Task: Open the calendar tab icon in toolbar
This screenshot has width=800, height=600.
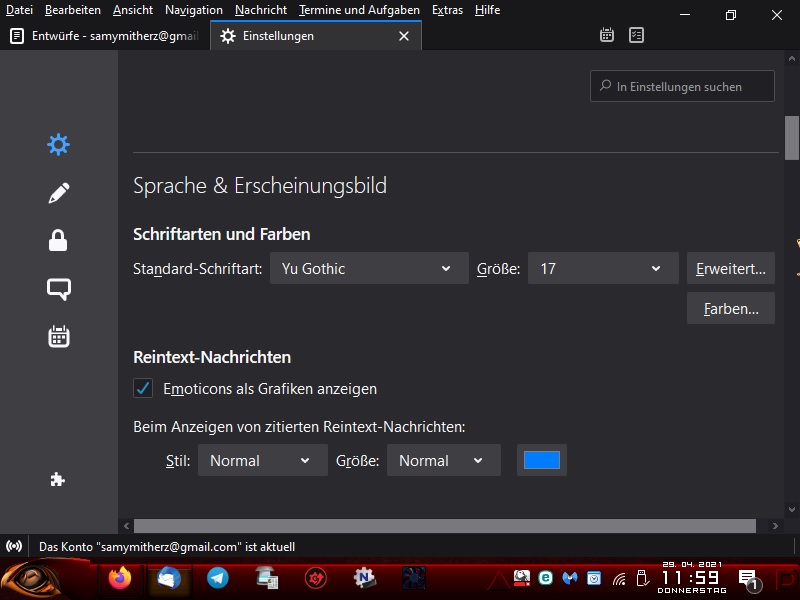Action: click(607, 35)
